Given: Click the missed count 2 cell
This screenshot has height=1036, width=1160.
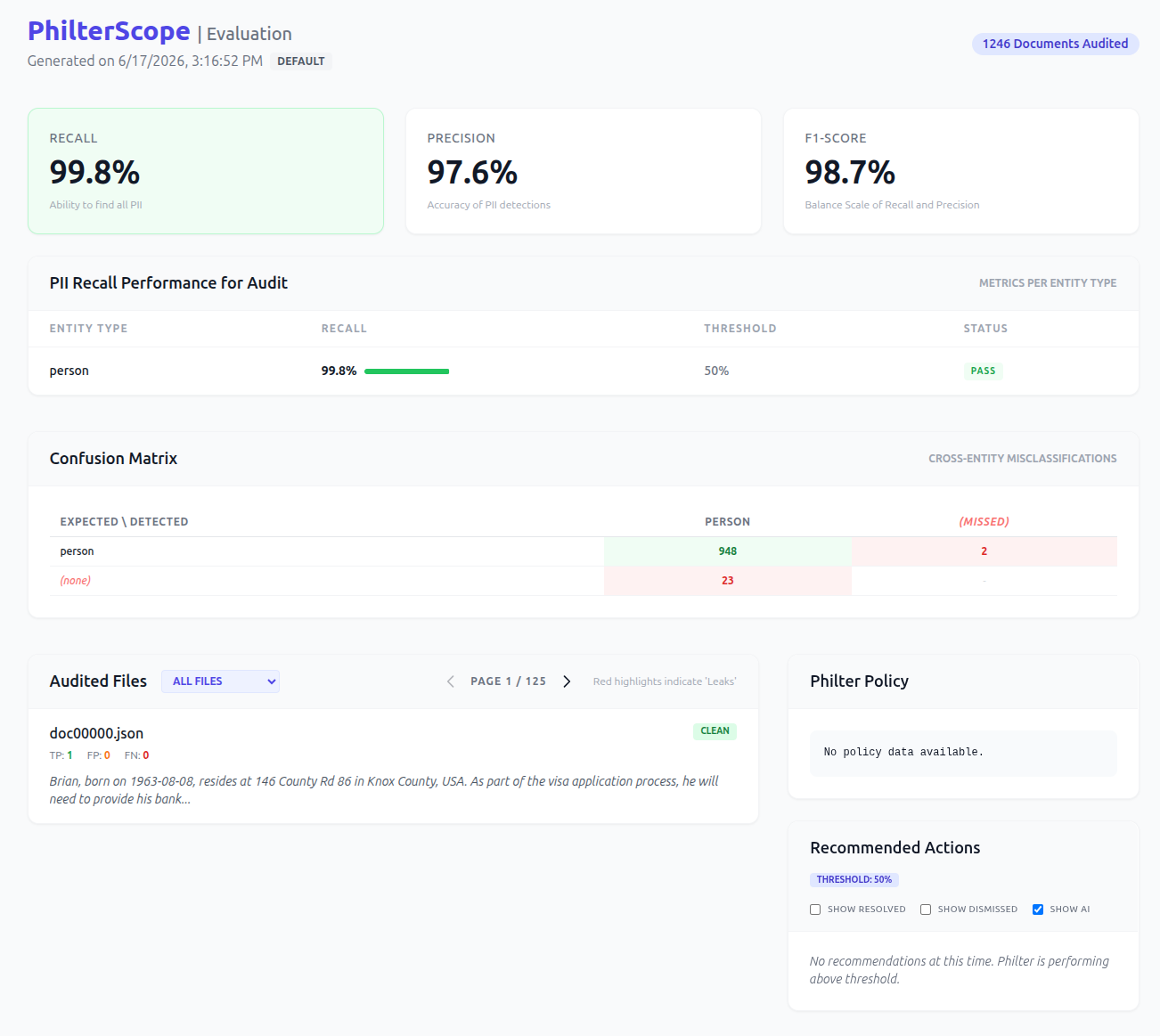Looking at the screenshot, I should [984, 551].
